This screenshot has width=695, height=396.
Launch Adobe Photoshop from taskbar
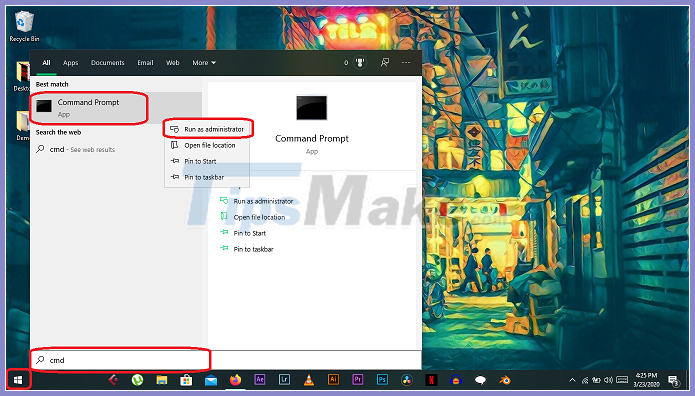coord(382,380)
